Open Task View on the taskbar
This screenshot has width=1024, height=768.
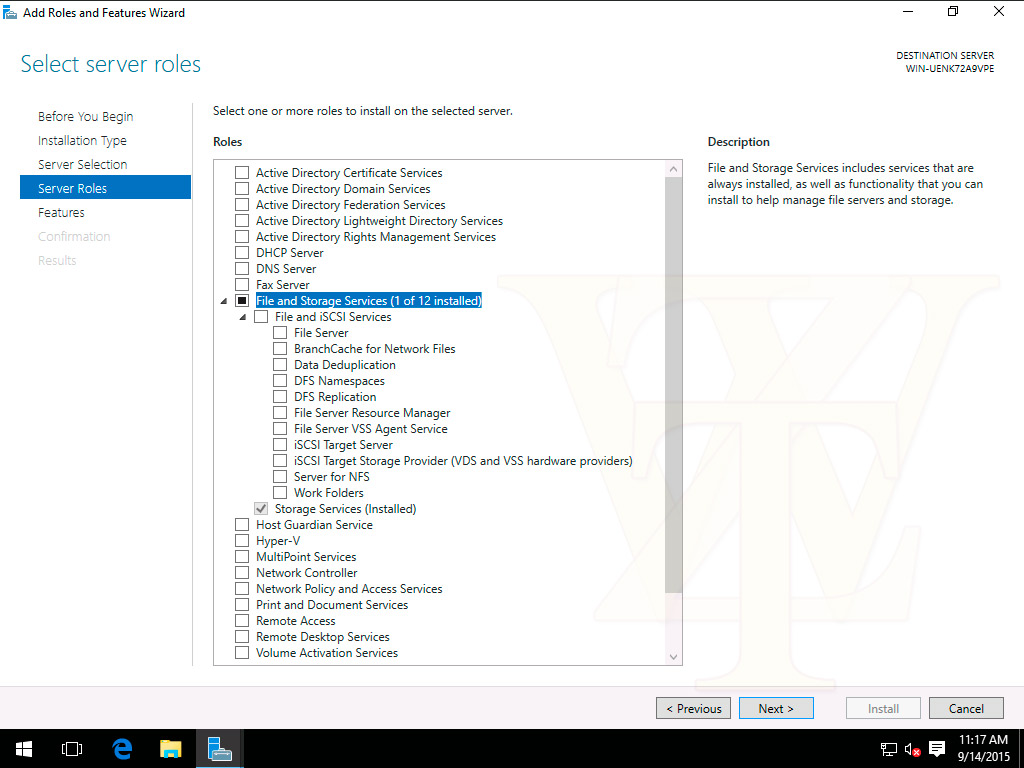[x=71, y=748]
